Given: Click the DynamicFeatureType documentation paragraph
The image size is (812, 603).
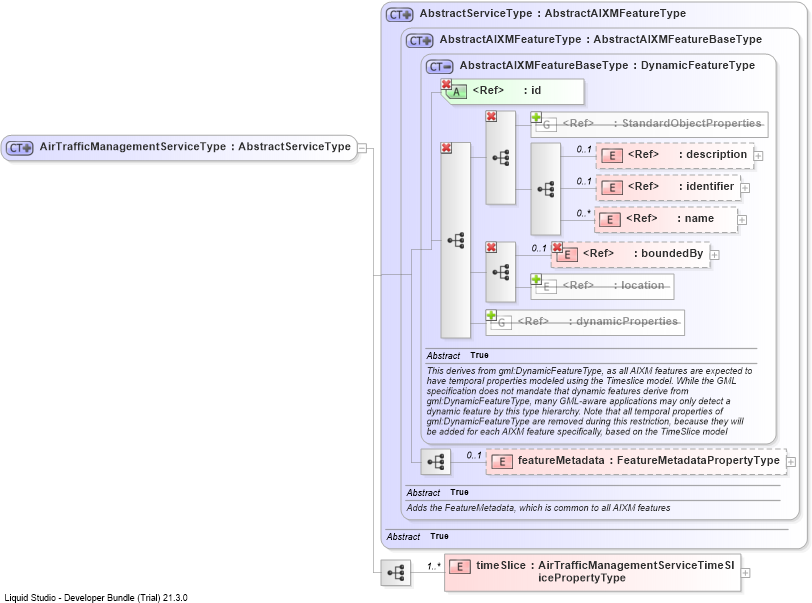Looking at the screenshot, I should point(589,401).
